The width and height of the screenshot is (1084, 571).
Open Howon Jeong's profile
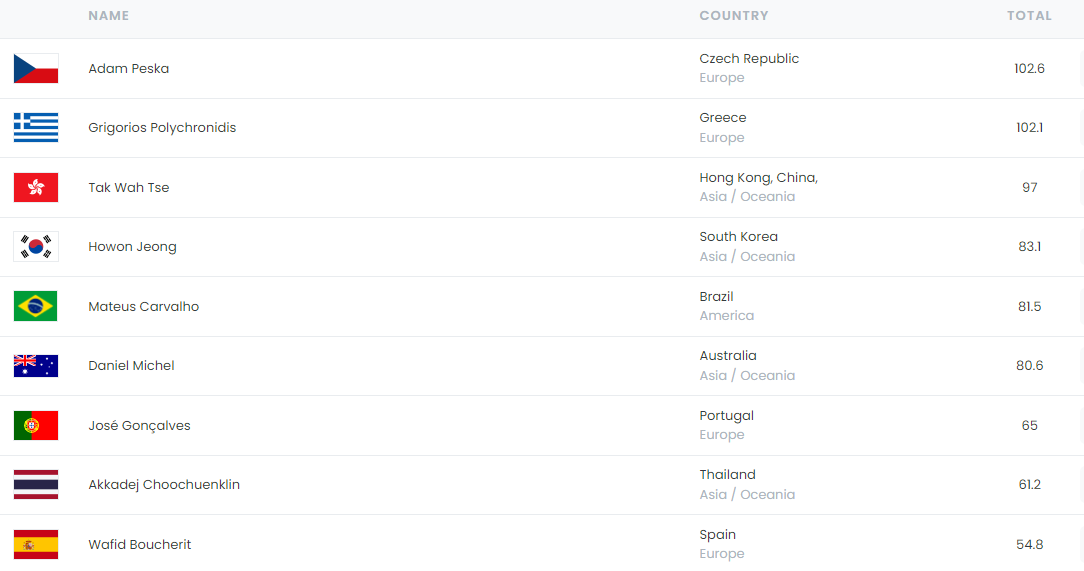point(132,247)
